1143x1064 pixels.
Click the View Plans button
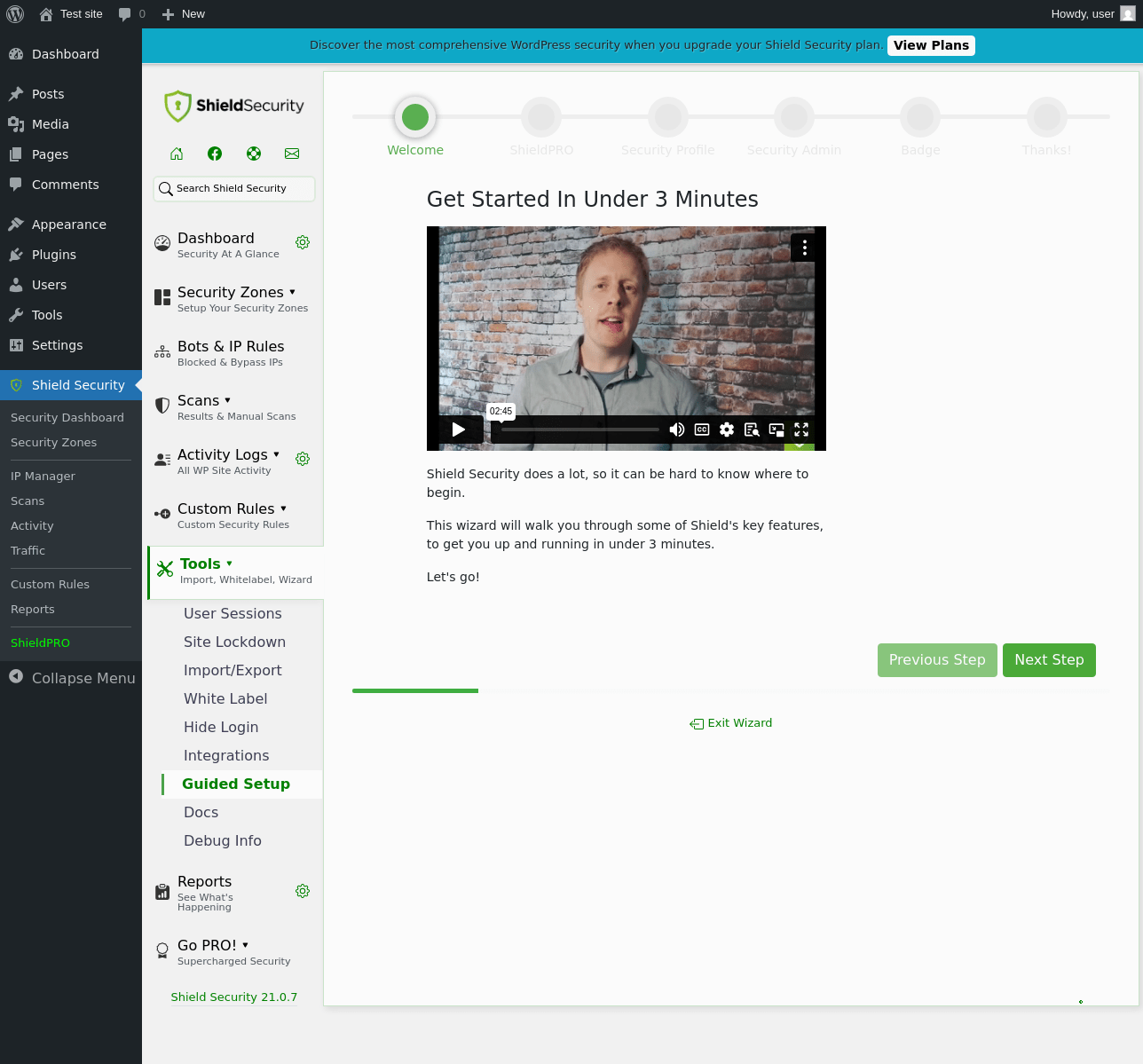pyautogui.click(x=931, y=45)
